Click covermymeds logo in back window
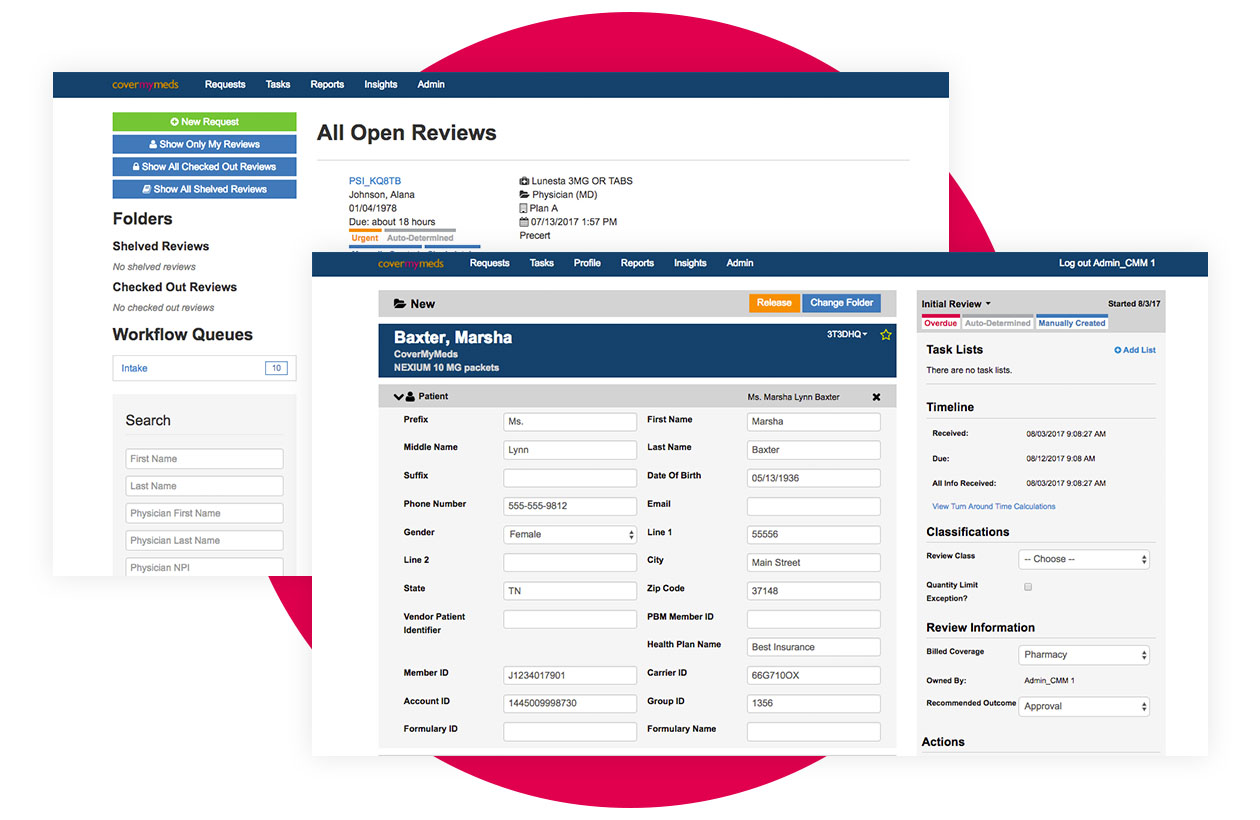This screenshot has height=820, width=1260. pos(145,85)
